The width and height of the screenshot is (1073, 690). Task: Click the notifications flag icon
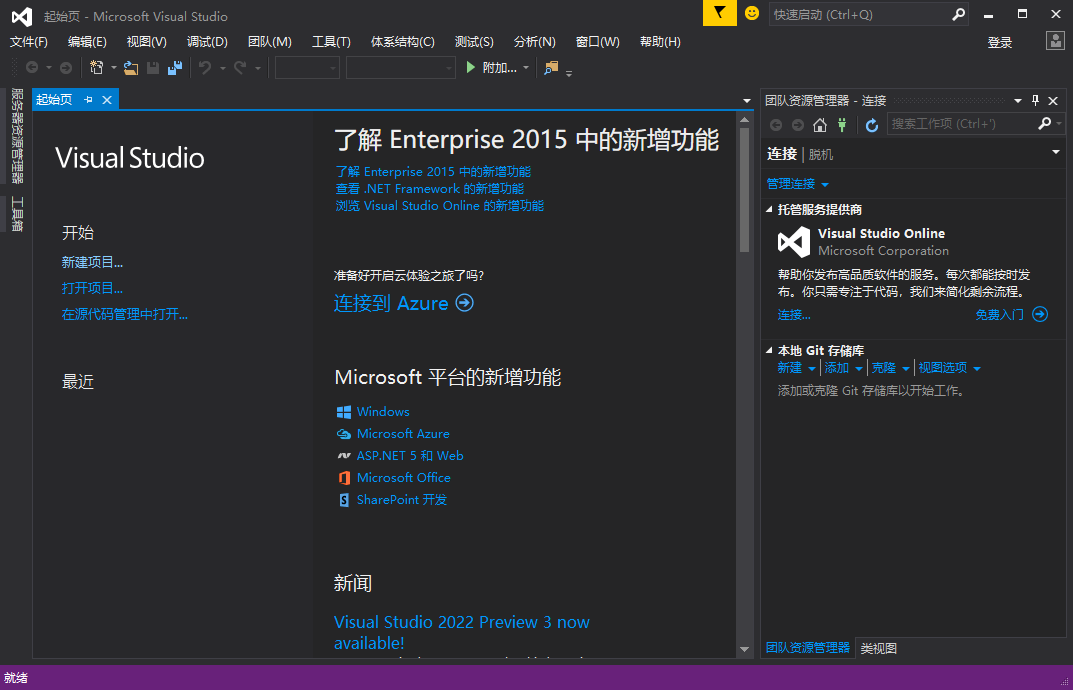pos(719,13)
